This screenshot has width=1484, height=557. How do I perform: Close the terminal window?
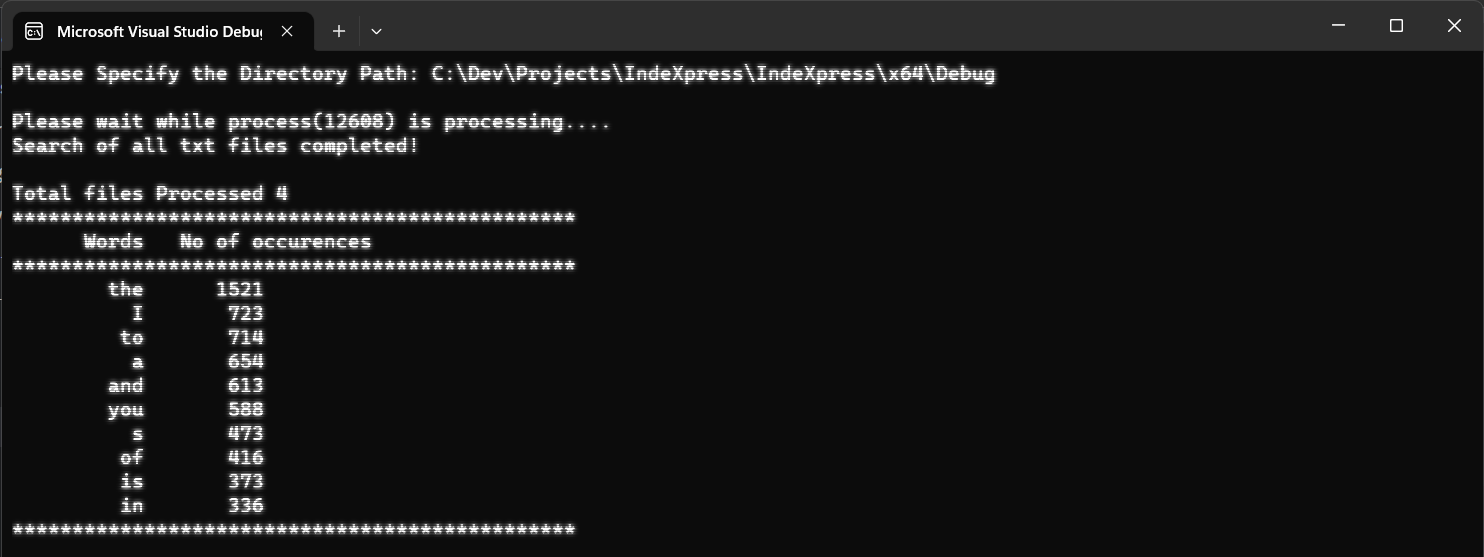[x=1454, y=26]
